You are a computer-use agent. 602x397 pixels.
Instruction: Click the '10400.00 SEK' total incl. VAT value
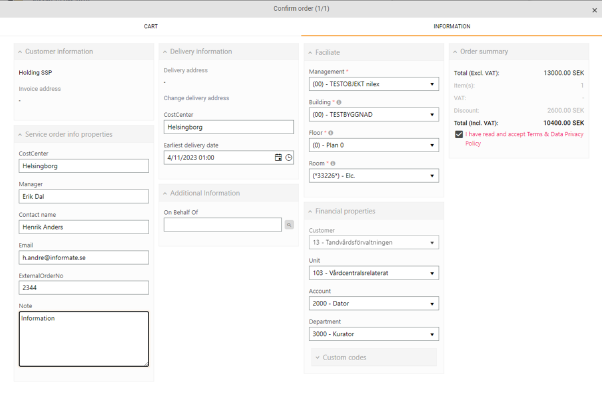tap(564, 123)
